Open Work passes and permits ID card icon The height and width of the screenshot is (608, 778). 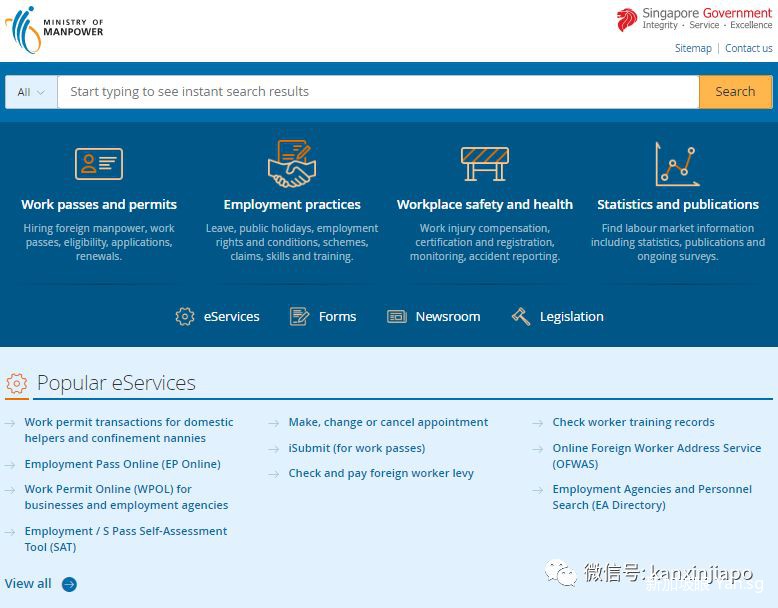pyautogui.click(x=99, y=164)
